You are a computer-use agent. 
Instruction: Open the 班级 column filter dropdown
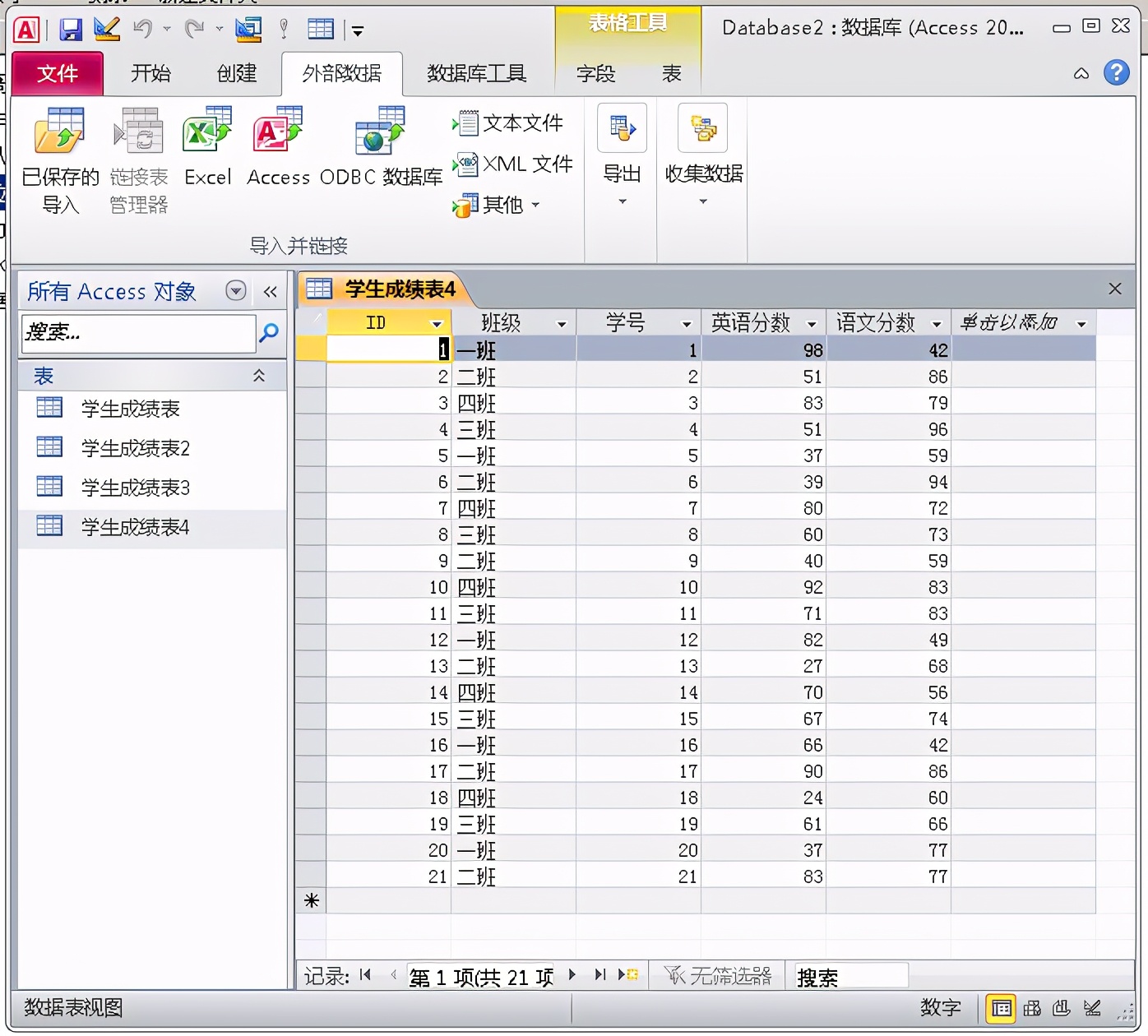pyautogui.click(x=563, y=323)
